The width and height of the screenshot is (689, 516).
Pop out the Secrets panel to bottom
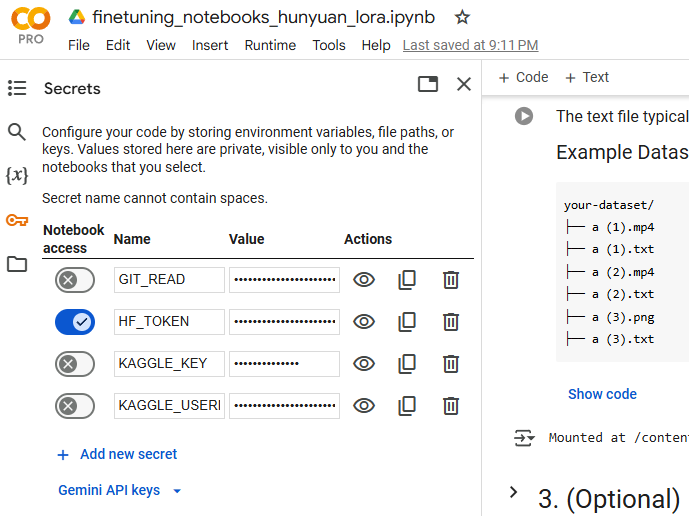click(x=428, y=85)
